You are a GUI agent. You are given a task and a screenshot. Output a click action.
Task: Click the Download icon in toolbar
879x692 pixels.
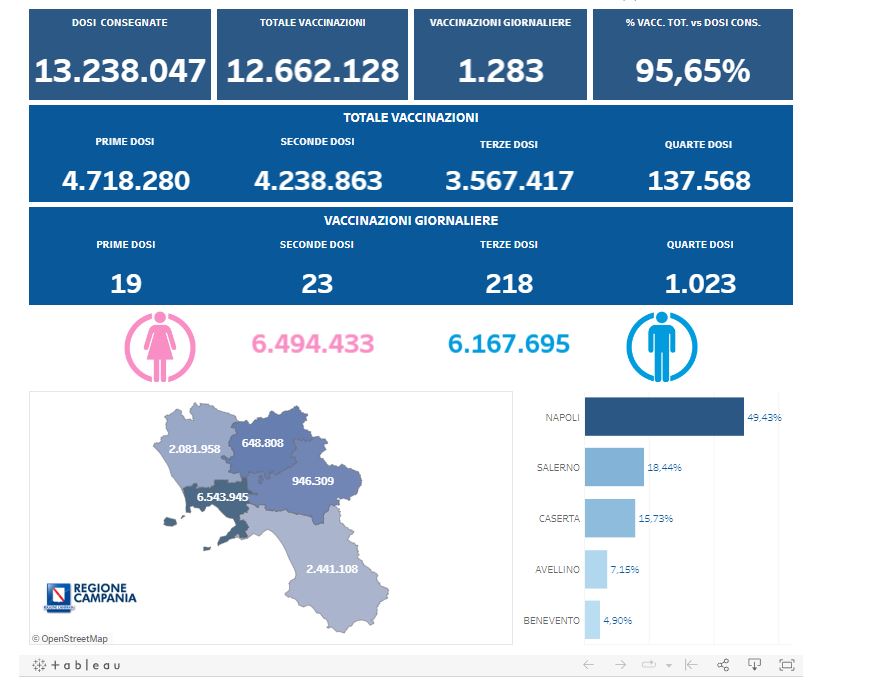(x=755, y=665)
